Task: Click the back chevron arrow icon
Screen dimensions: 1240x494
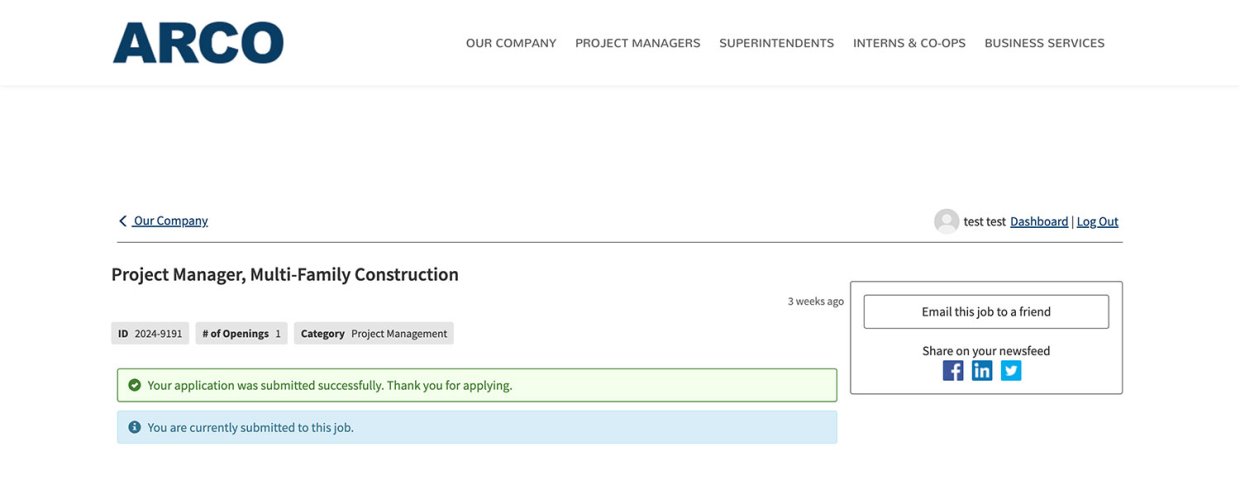Action: (x=123, y=221)
